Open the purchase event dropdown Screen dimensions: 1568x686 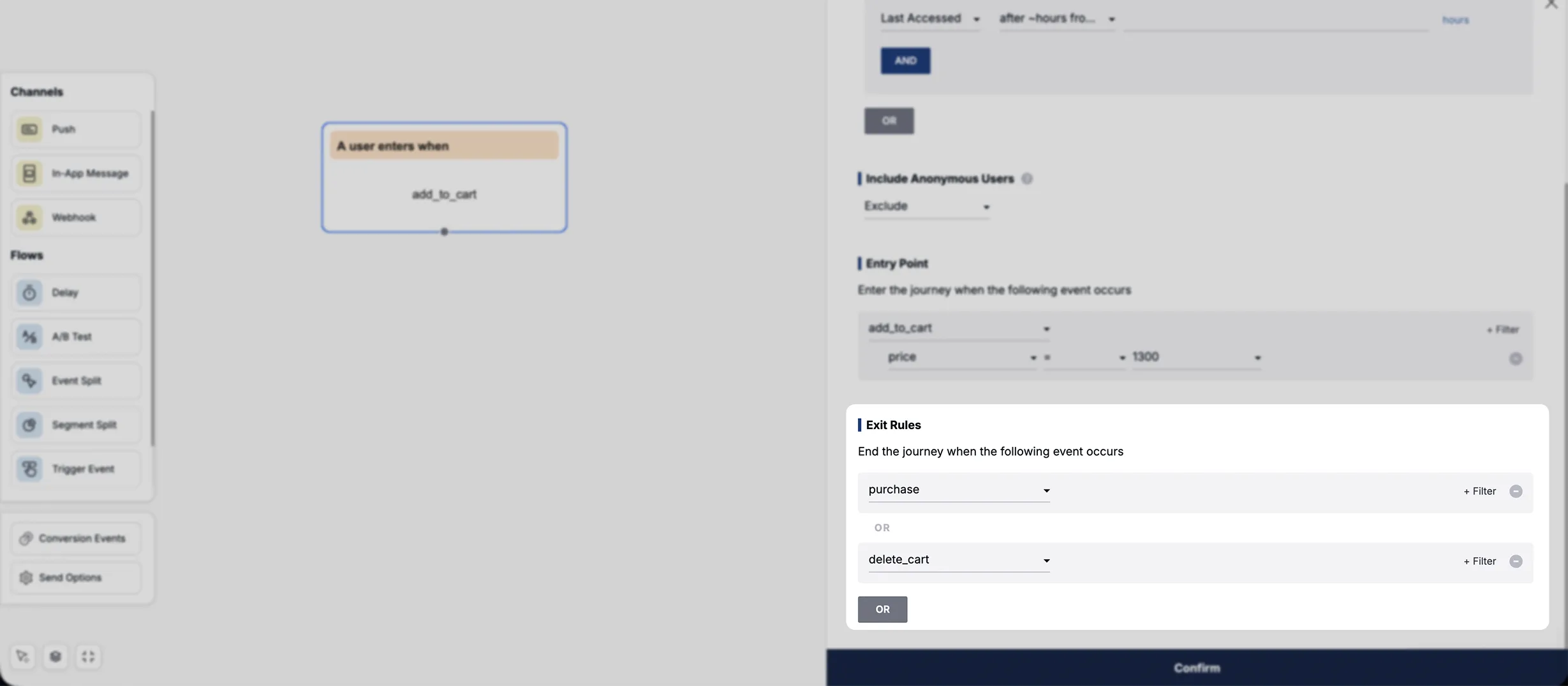[x=959, y=490]
